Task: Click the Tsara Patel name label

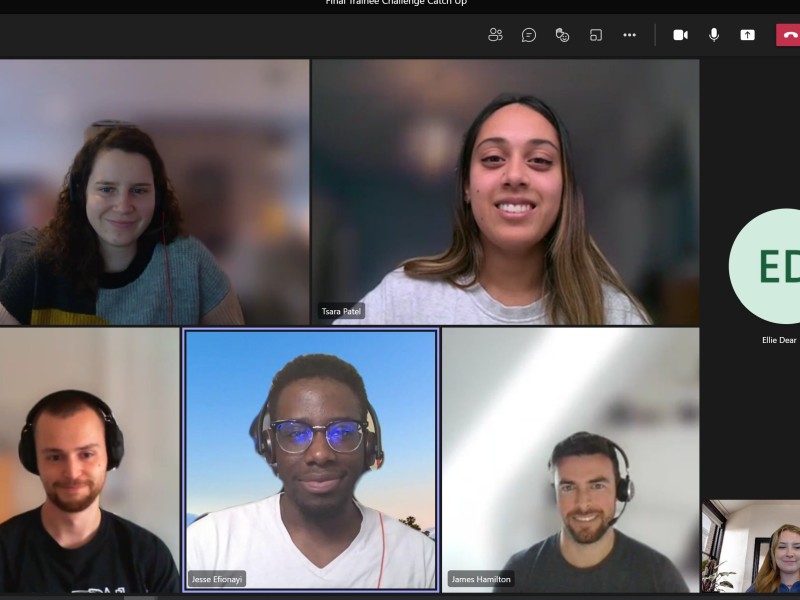Action: 341,311
